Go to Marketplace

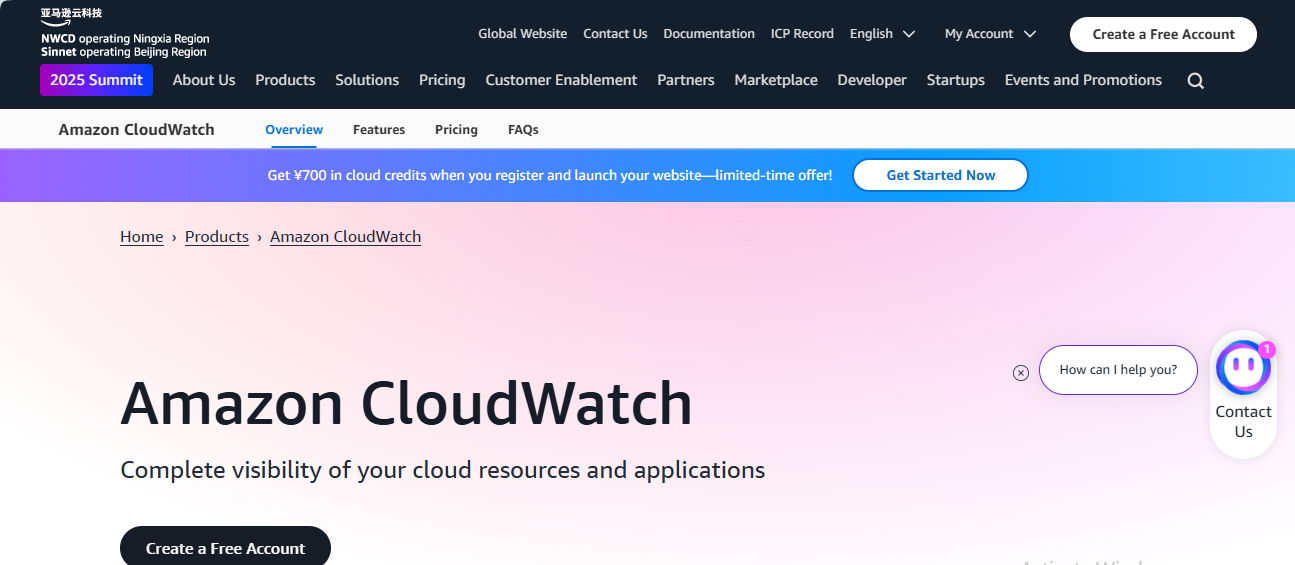pyautogui.click(x=776, y=80)
